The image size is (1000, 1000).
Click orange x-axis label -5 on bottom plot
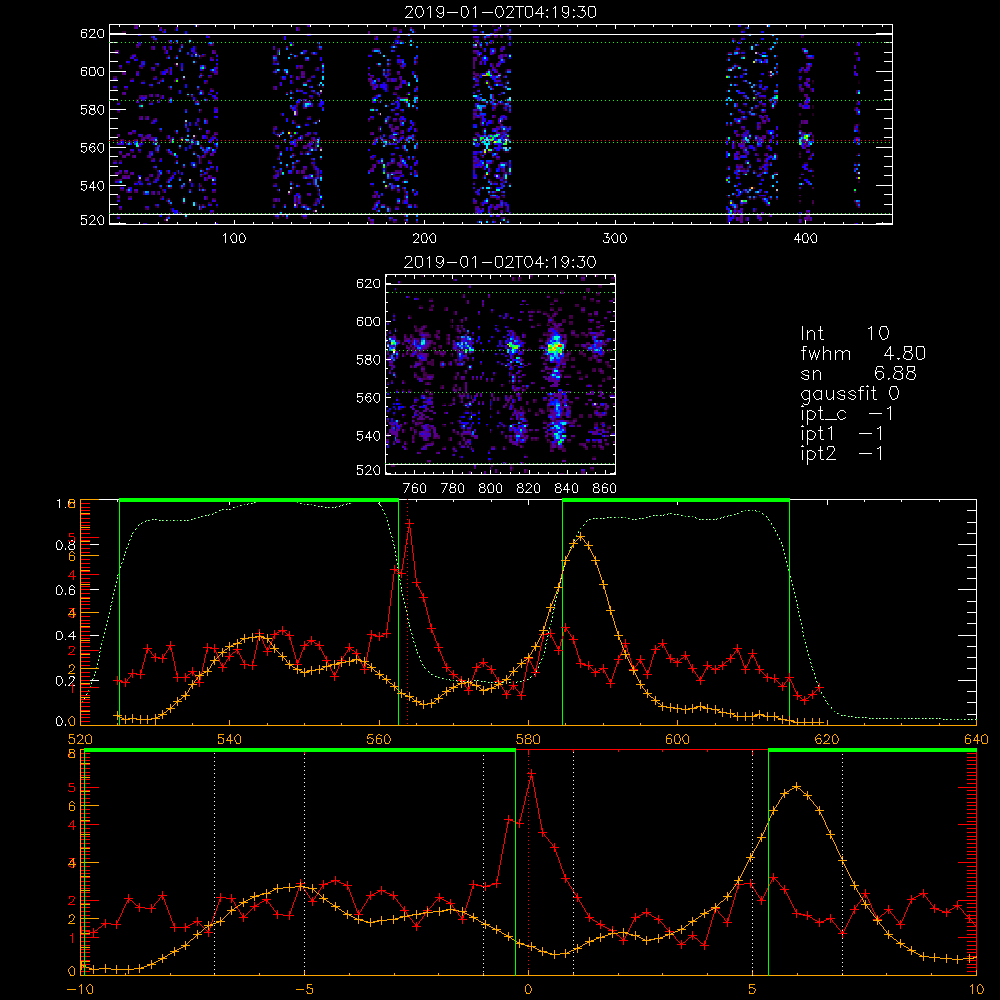pos(305,989)
